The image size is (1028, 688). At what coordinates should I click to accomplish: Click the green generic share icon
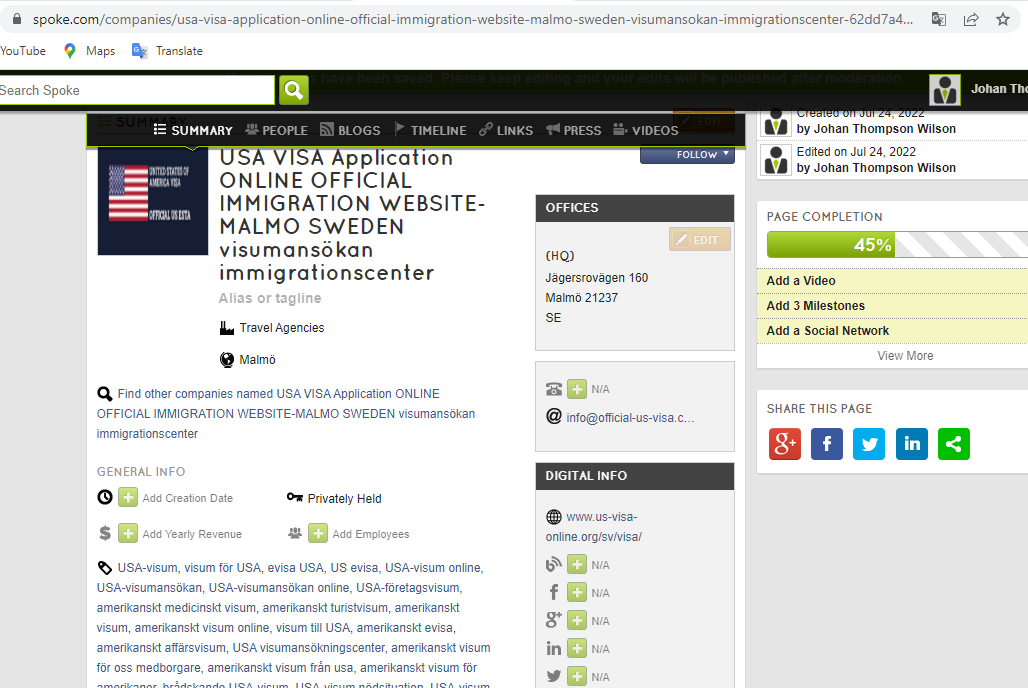pyautogui.click(x=954, y=444)
